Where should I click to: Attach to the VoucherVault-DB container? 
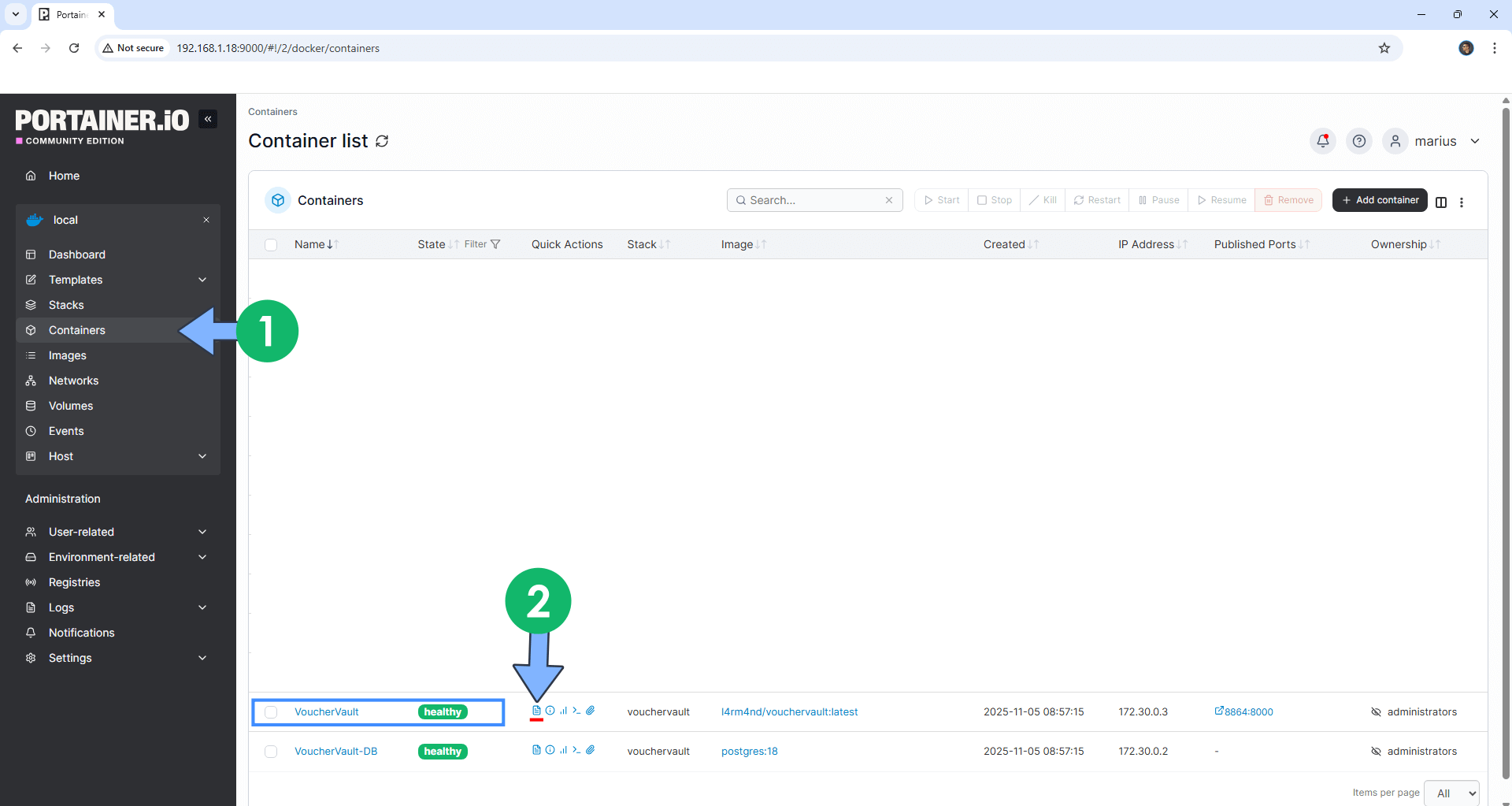591,750
